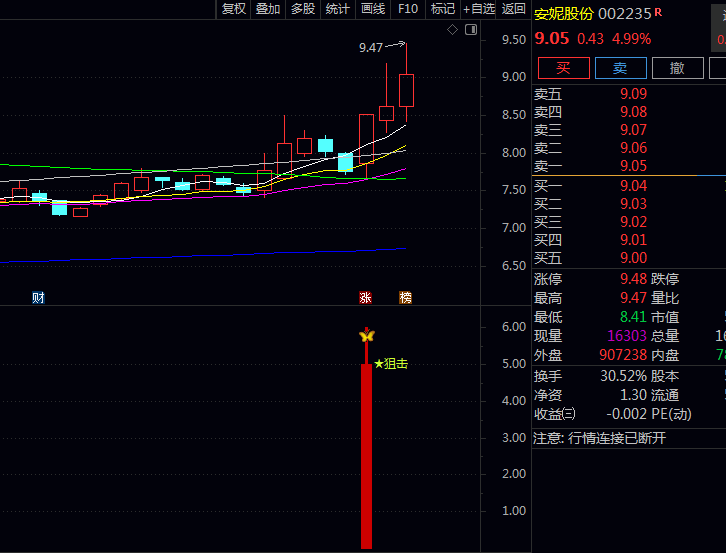The image size is (726, 553).
Task: Click the 返回 back button
Action: pyautogui.click(x=513, y=9)
